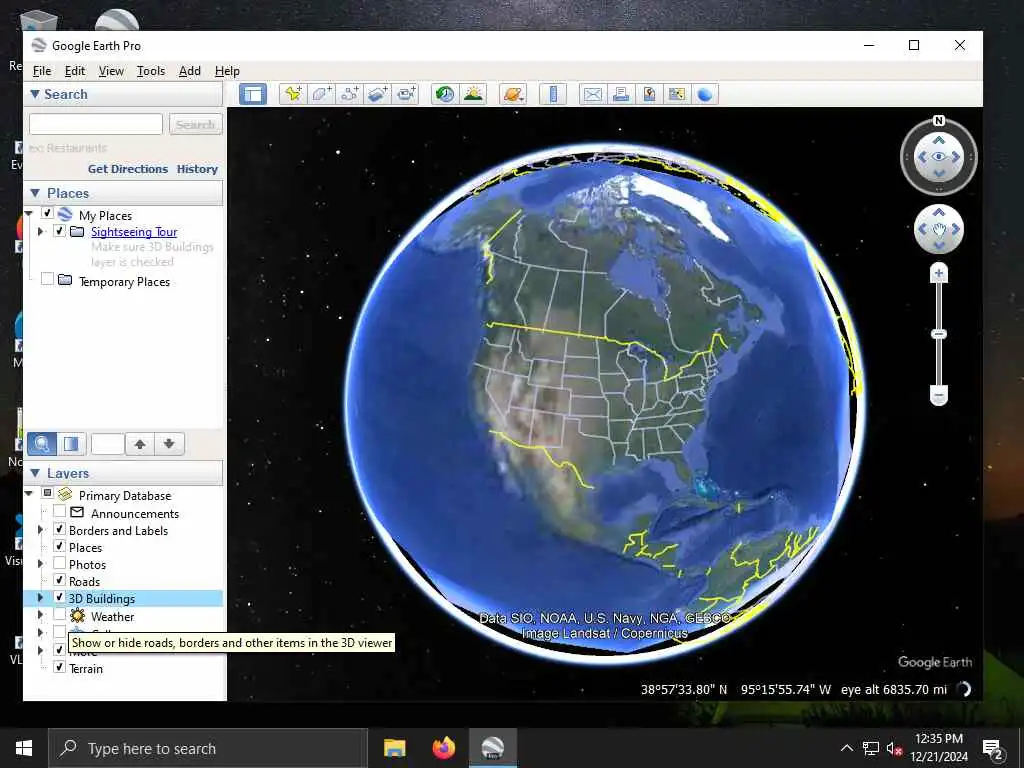Collapse the Places panel
The height and width of the screenshot is (768, 1024).
(35, 193)
